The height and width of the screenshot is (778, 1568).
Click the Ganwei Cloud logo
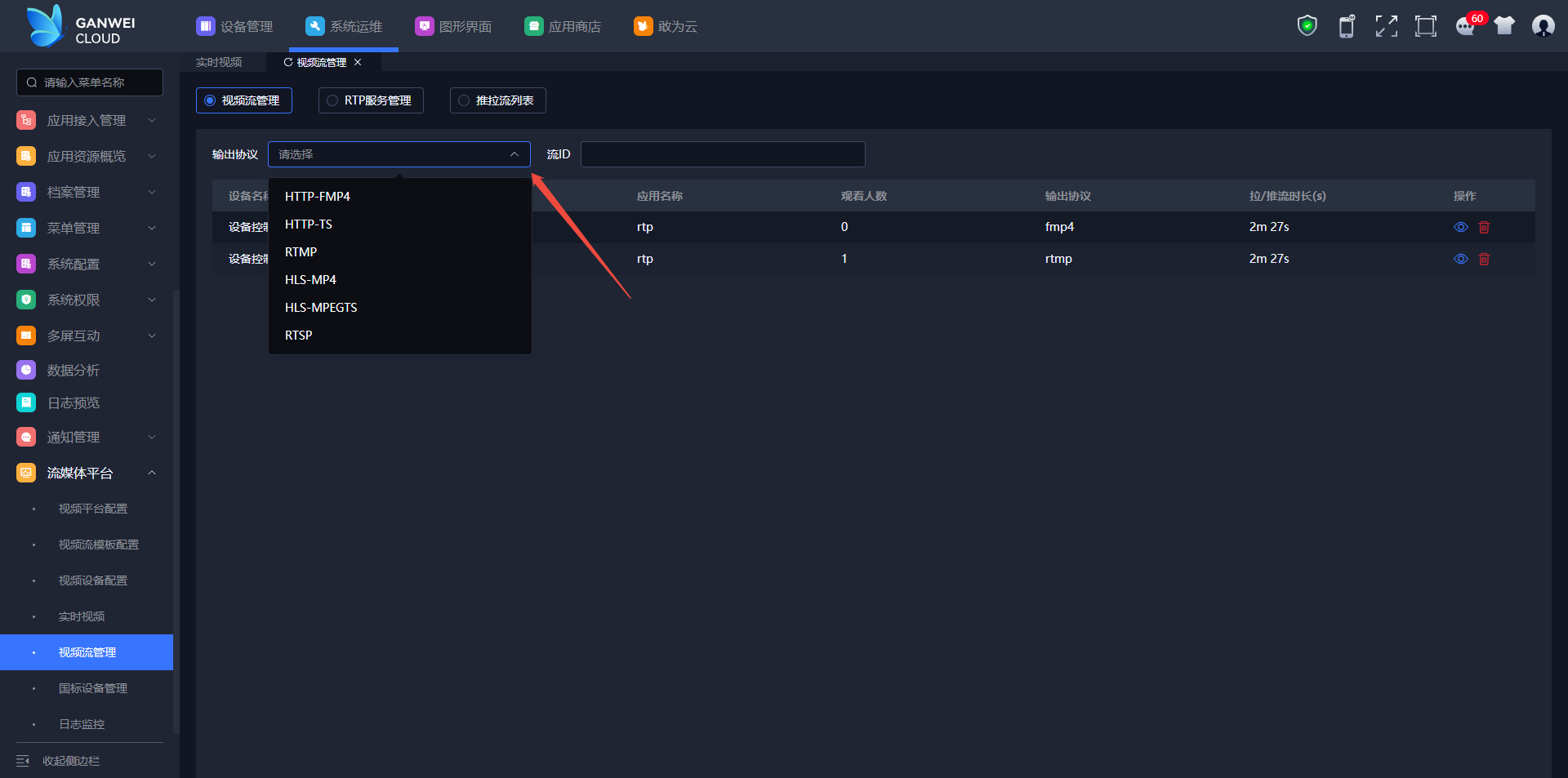pos(81,26)
